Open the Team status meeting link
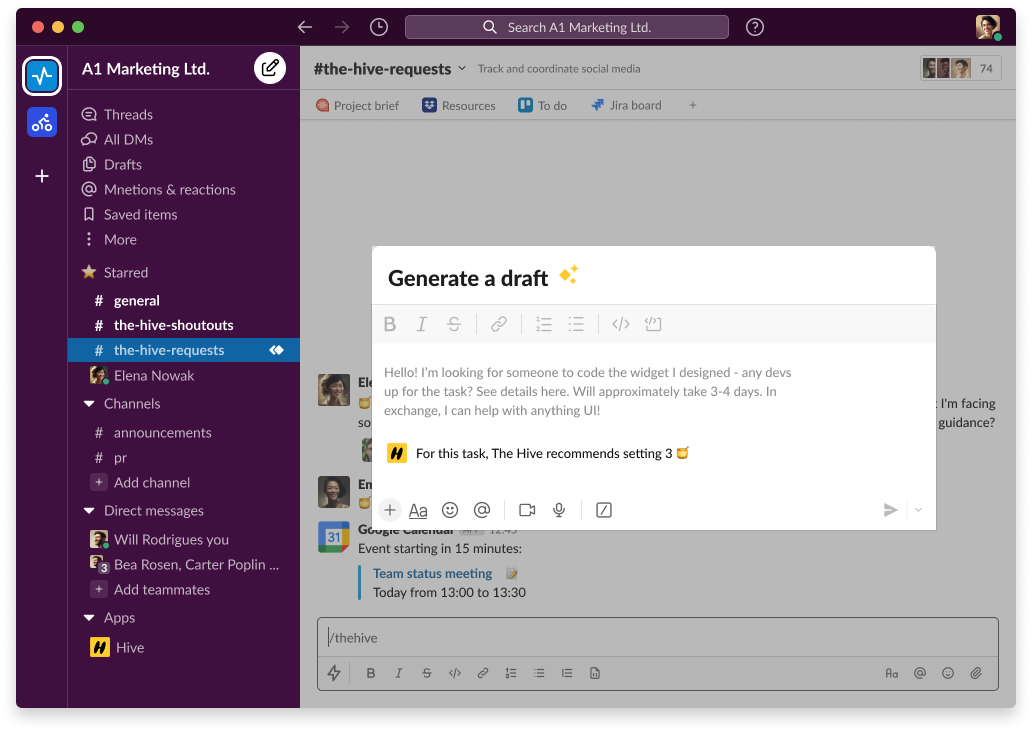Screen dimensions: 1032x732 [x=432, y=573]
